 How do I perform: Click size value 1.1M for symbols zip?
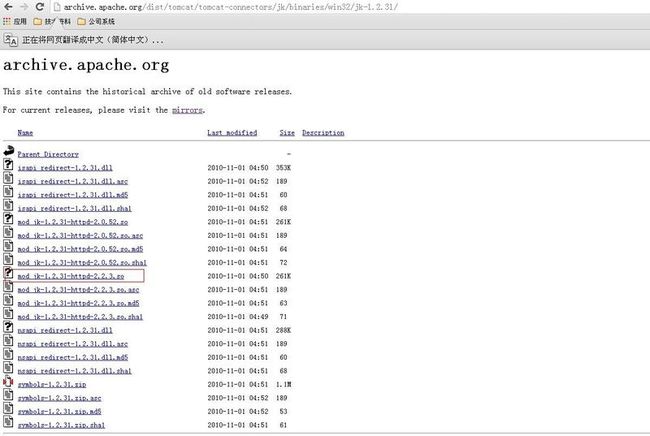point(284,385)
